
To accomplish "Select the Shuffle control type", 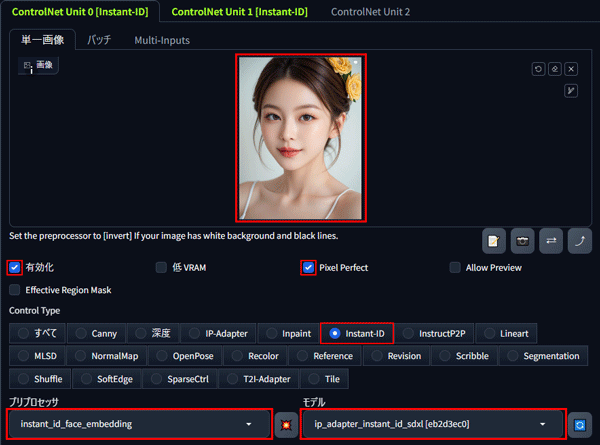I will 40,379.
